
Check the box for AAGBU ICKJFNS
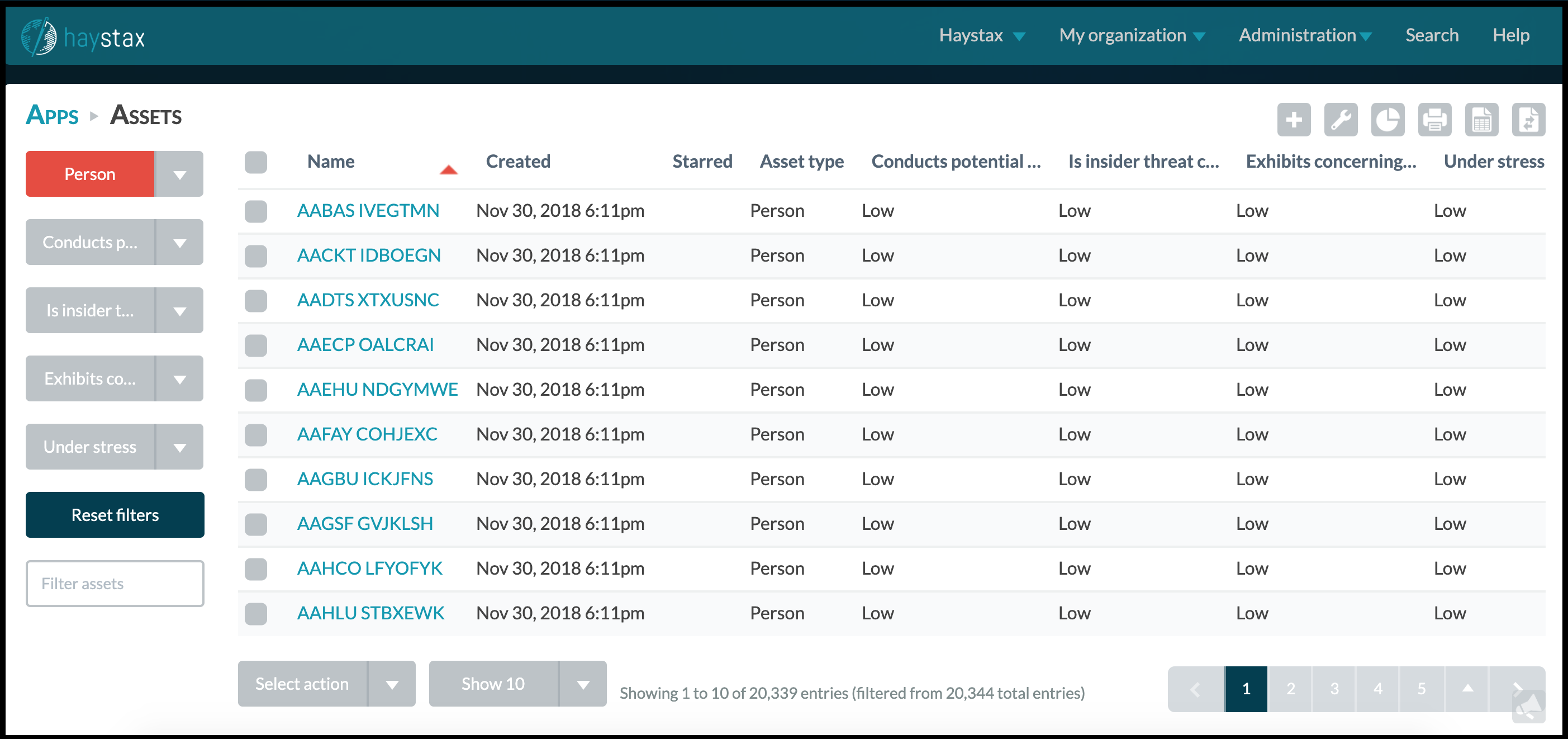click(x=256, y=480)
